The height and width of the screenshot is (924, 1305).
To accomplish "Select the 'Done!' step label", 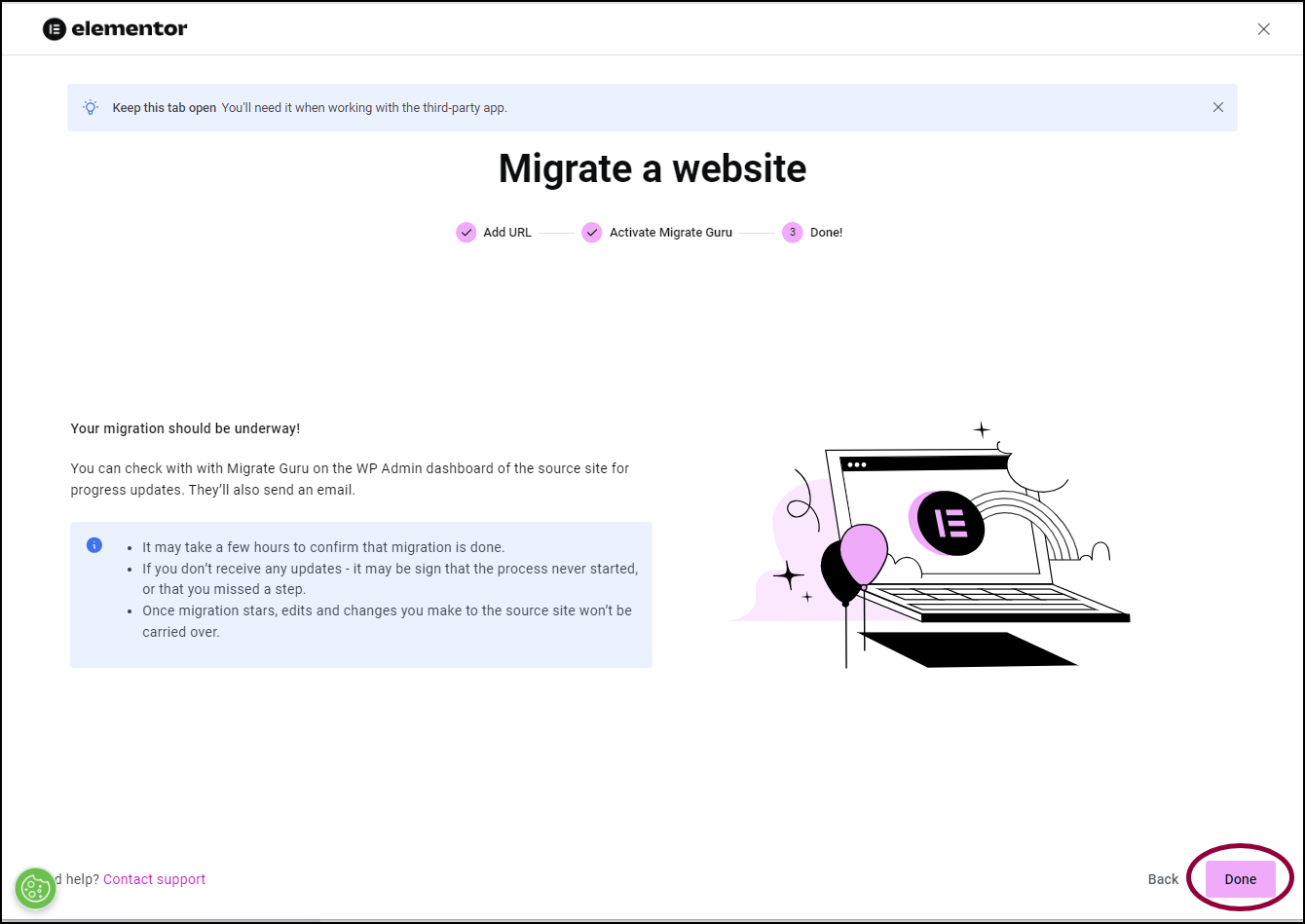I will click(x=826, y=233).
